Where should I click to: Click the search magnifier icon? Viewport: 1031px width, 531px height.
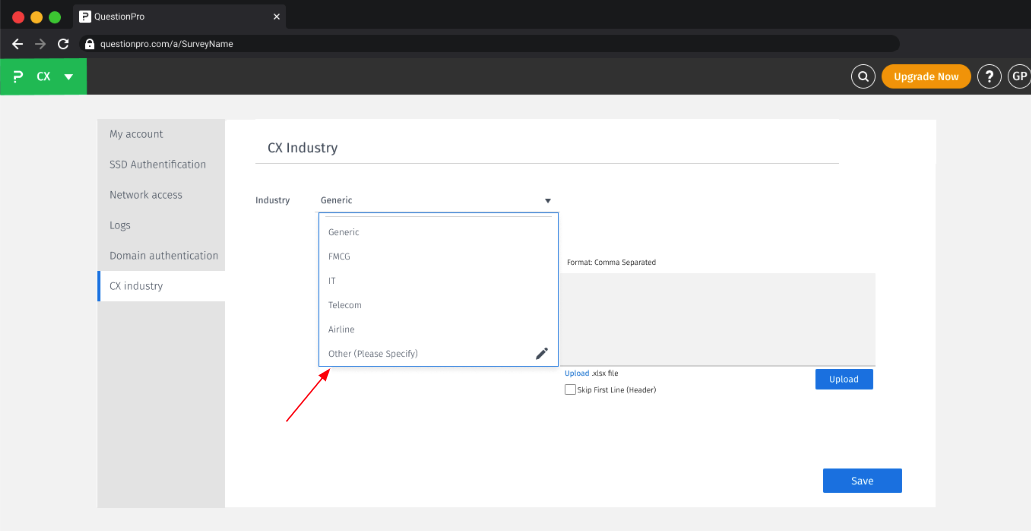tap(862, 77)
